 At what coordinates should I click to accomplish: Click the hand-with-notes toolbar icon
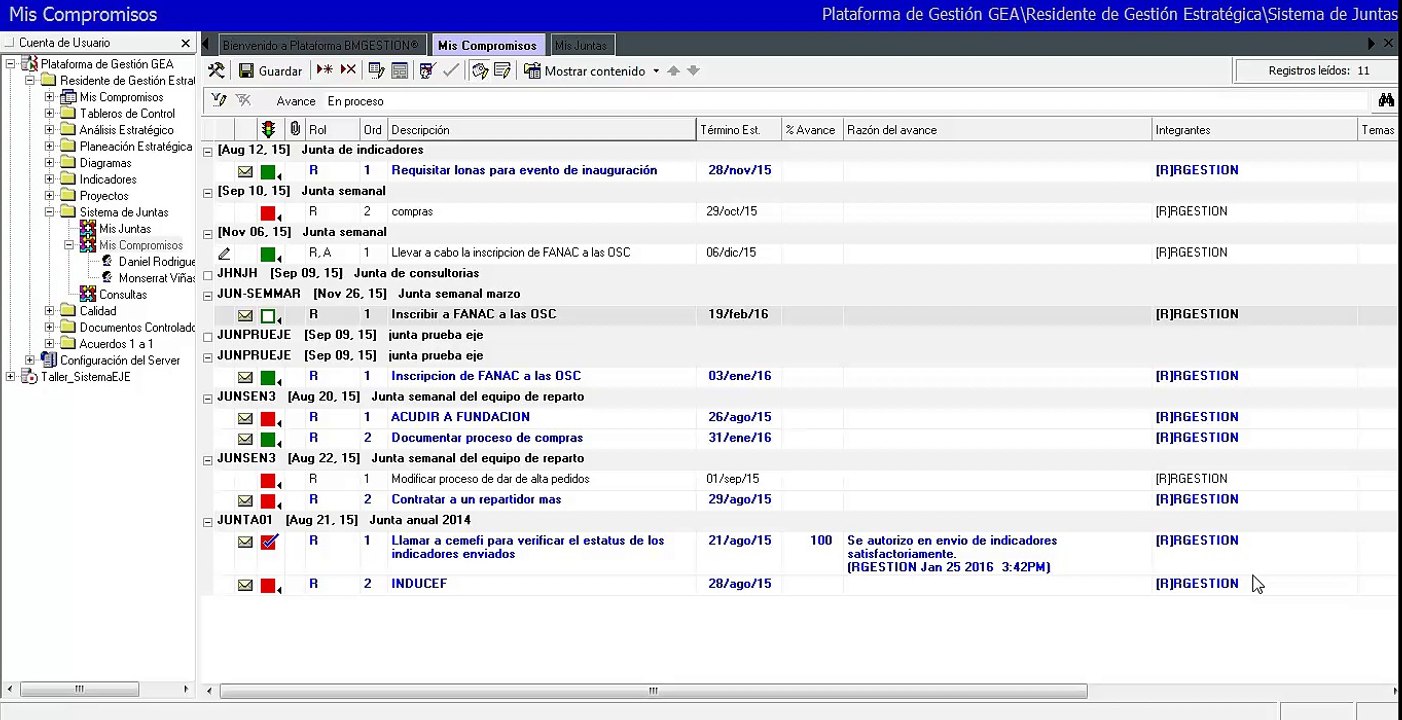[480, 71]
